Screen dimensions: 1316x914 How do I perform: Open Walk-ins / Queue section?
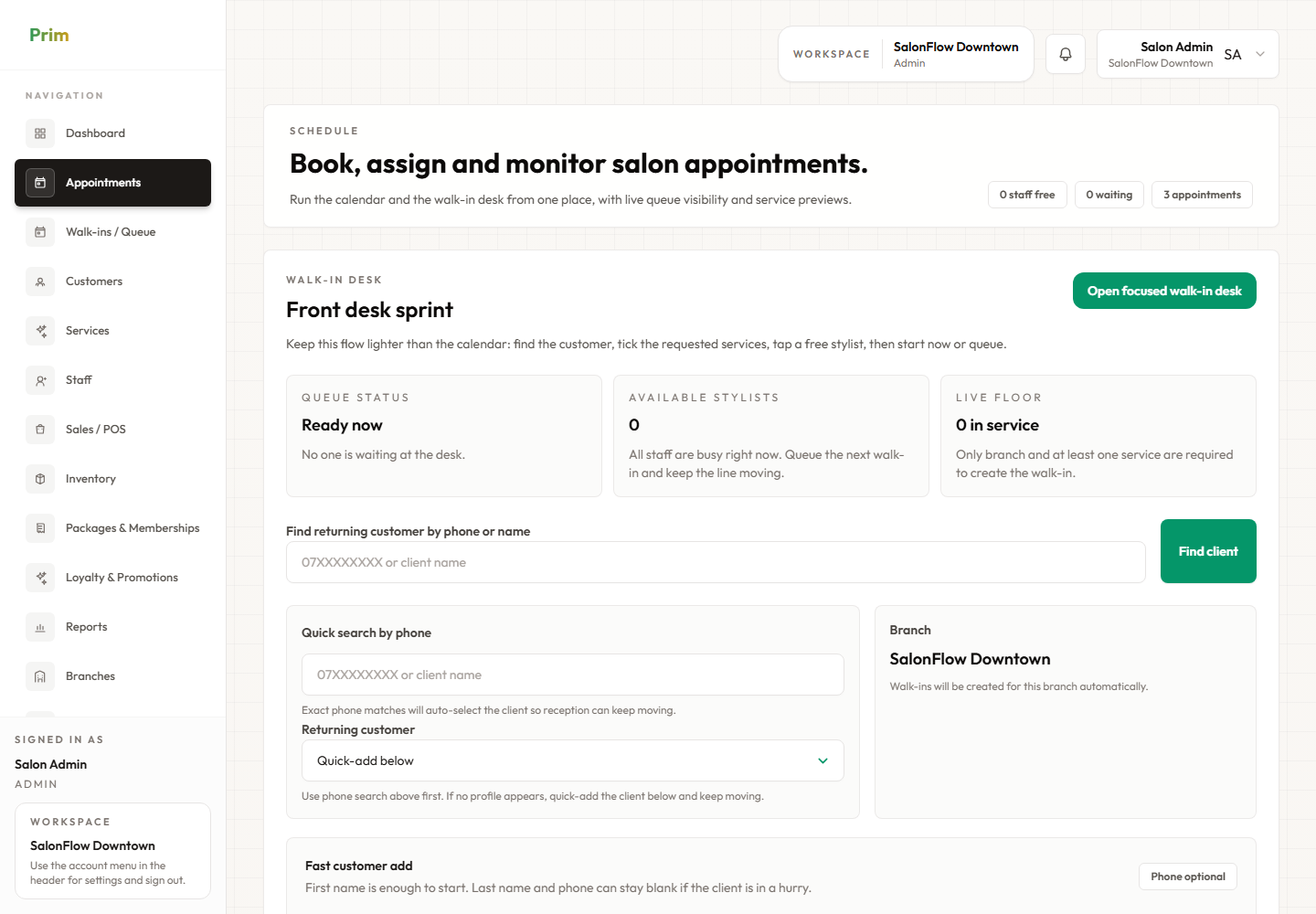pos(111,232)
